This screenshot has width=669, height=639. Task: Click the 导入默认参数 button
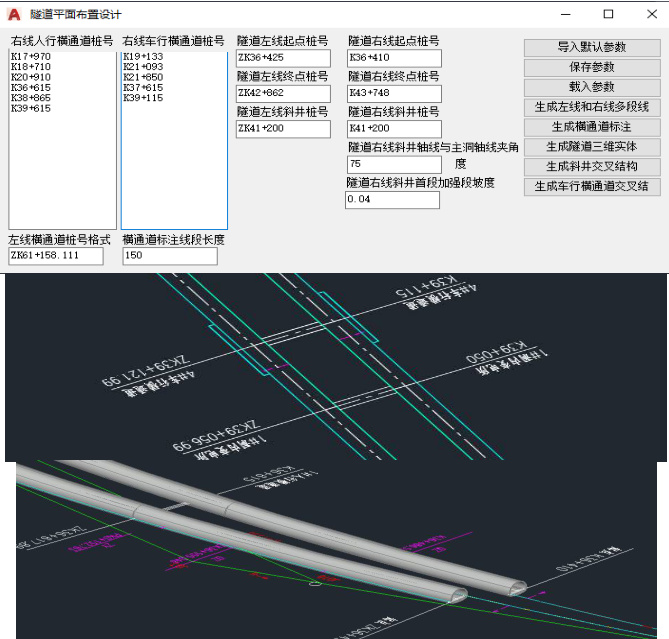click(x=592, y=47)
